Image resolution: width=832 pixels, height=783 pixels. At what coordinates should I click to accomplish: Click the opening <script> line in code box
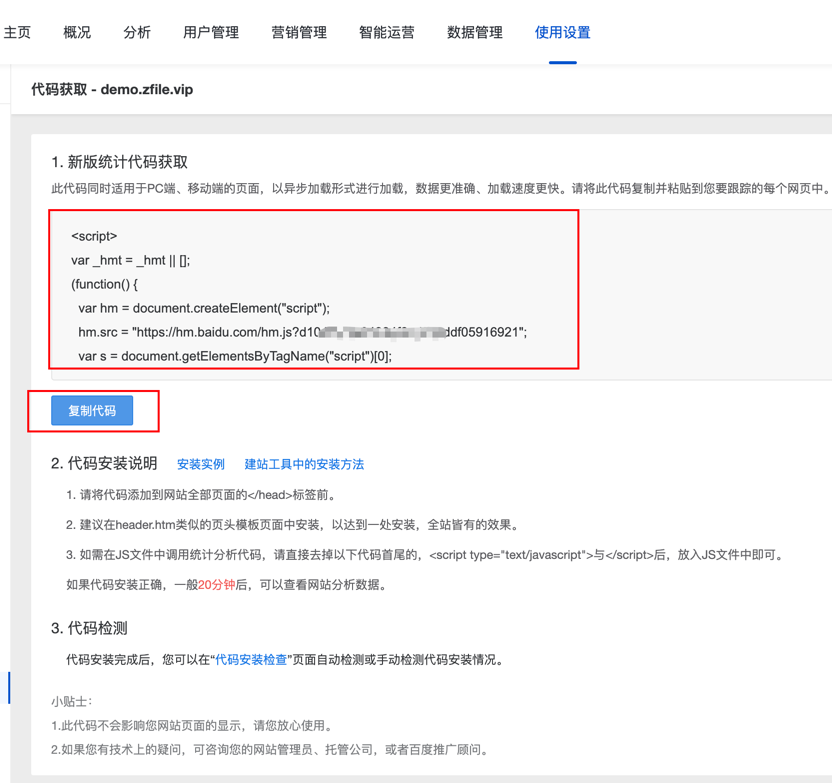94,236
